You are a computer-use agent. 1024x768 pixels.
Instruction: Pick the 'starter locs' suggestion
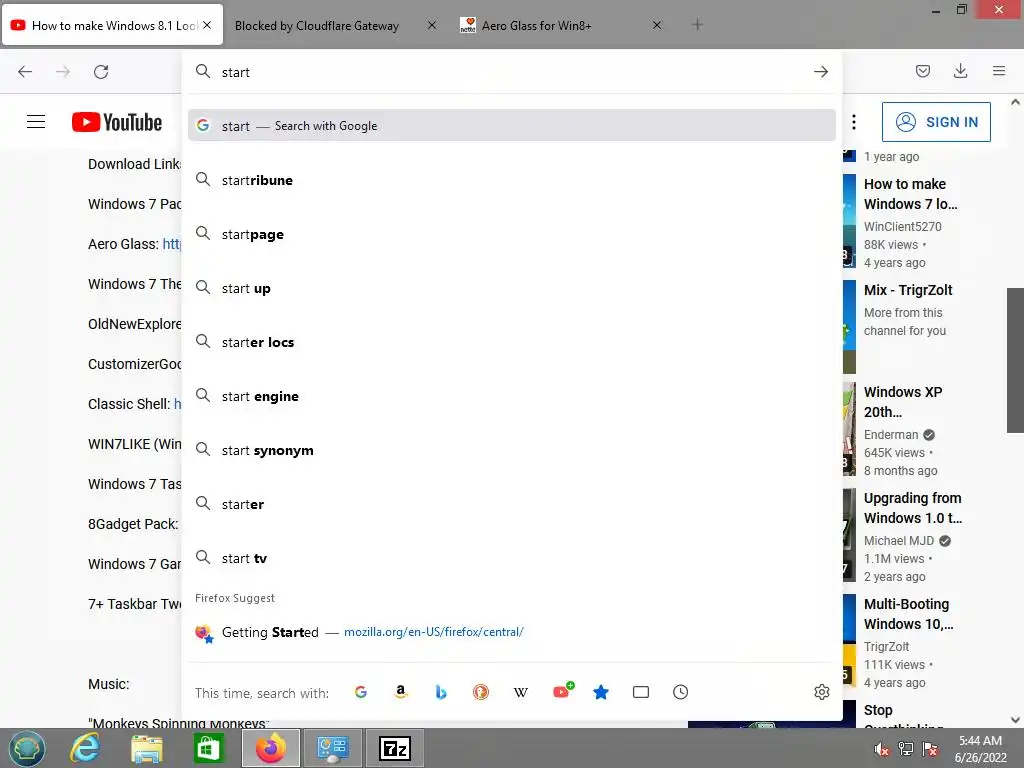pyautogui.click(x=512, y=342)
